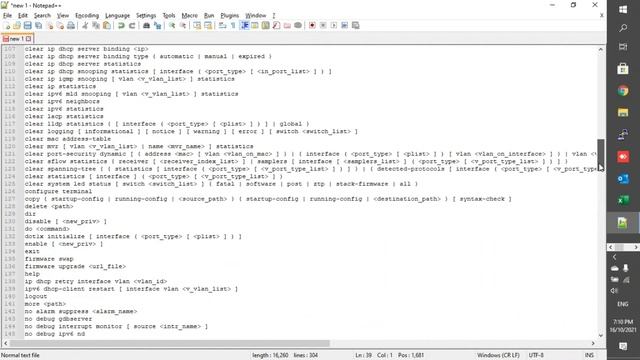
Task: Open the Language menu
Action: tap(117, 16)
